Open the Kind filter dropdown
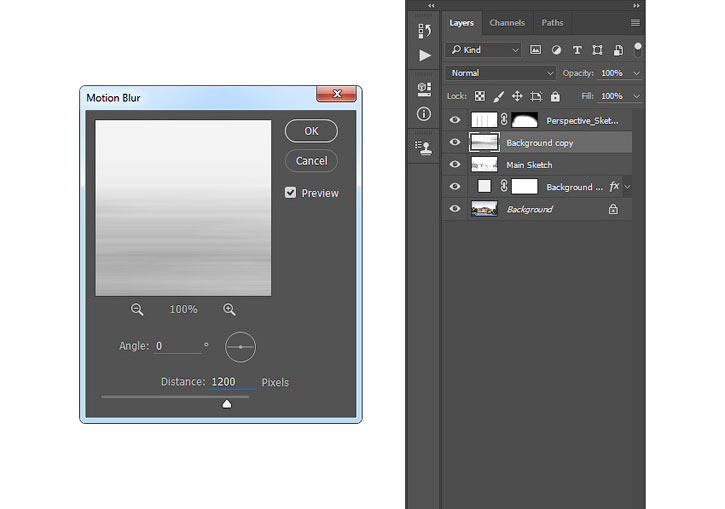Viewport: 725px width, 509px height. [x=484, y=49]
